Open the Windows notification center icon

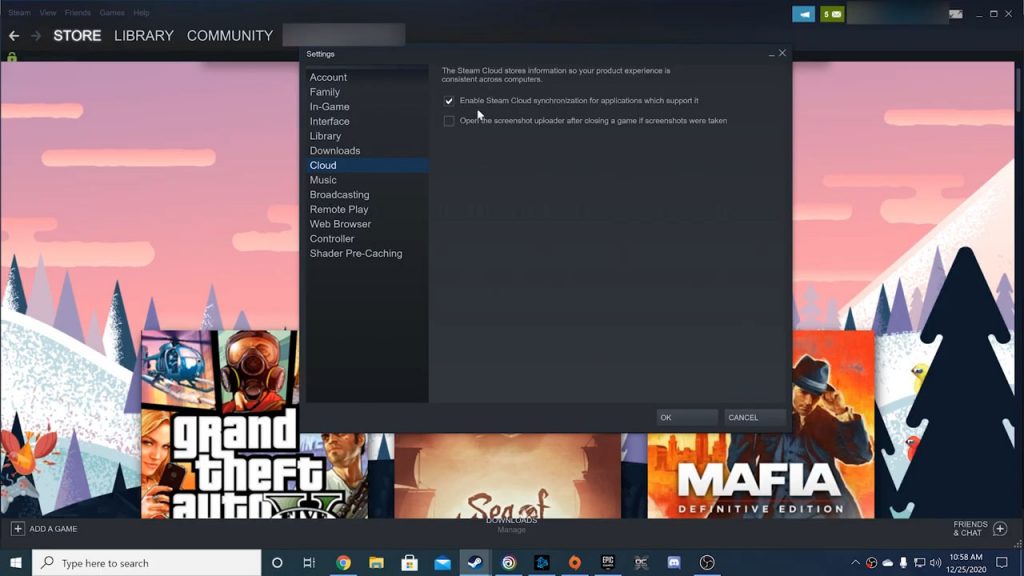tap(1002, 562)
